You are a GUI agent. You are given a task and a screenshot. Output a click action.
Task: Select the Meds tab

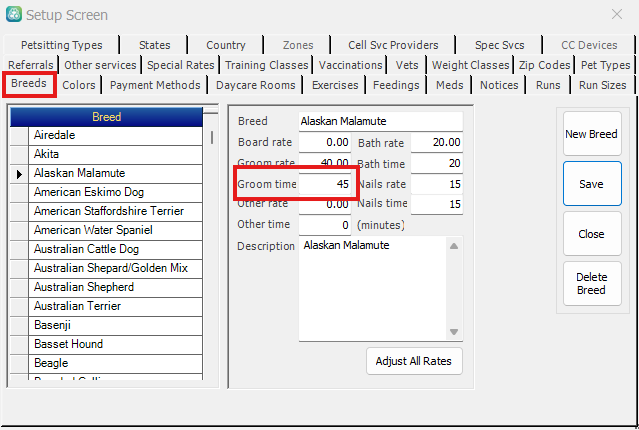click(450, 85)
